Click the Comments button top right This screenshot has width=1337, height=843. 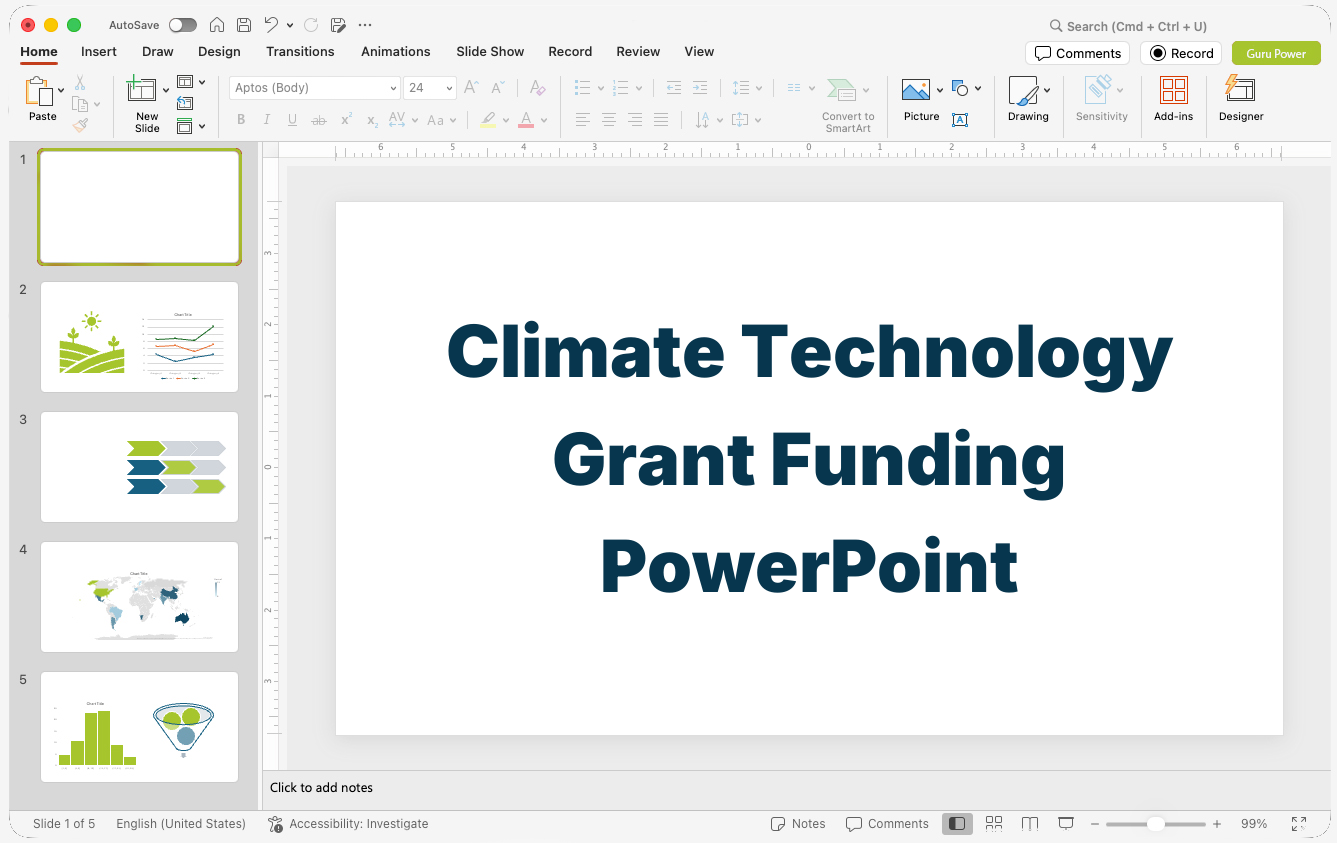1078,53
